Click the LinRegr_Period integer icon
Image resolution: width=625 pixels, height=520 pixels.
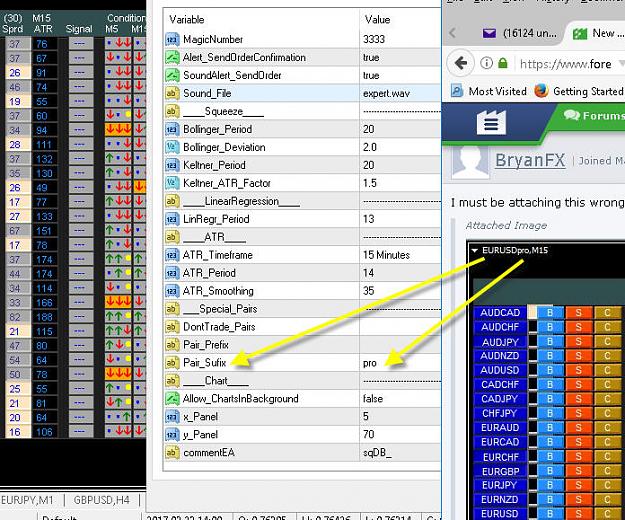pos(172,219)
